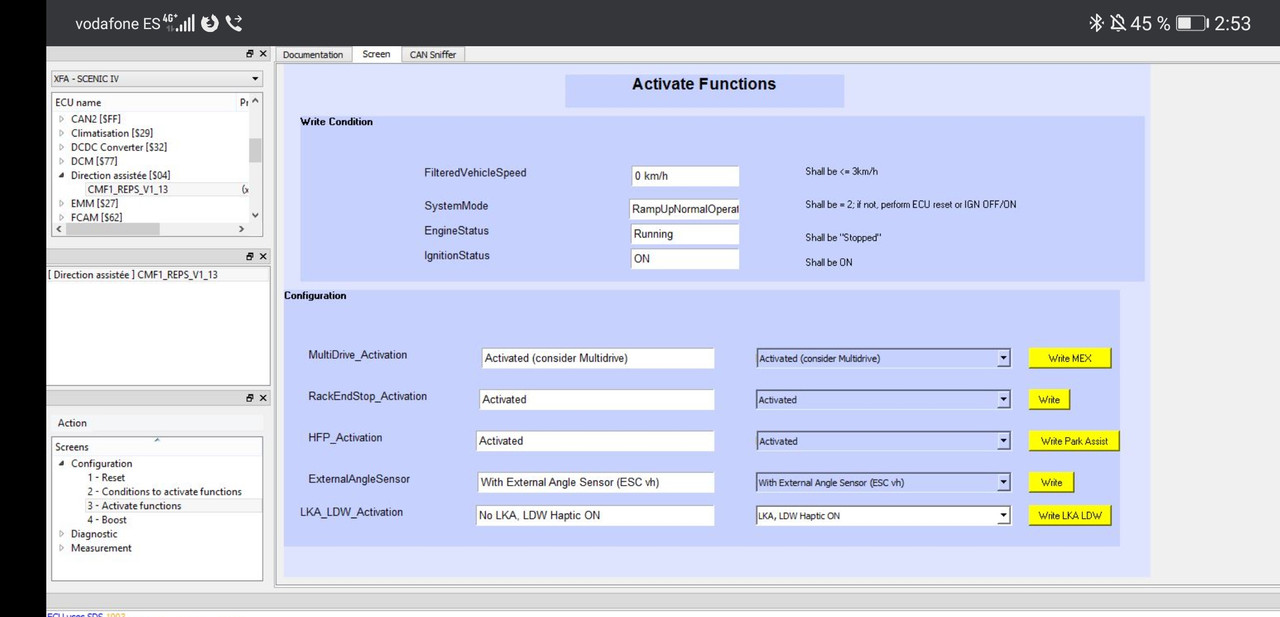Tap the call status icon
This screenshot has height=617, width=1280.
pos(234,23)
